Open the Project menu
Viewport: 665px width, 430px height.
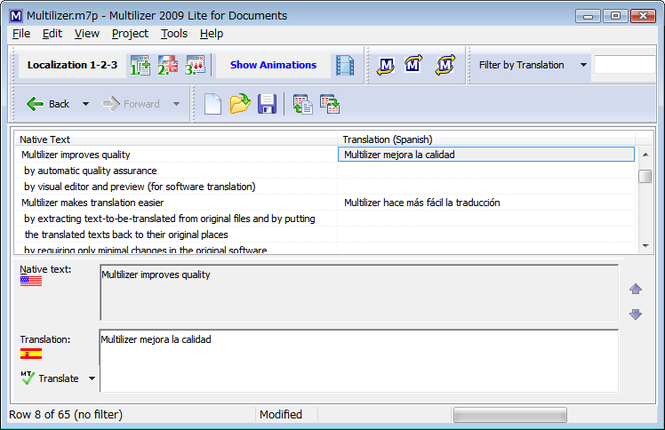(x=130, y=34)
